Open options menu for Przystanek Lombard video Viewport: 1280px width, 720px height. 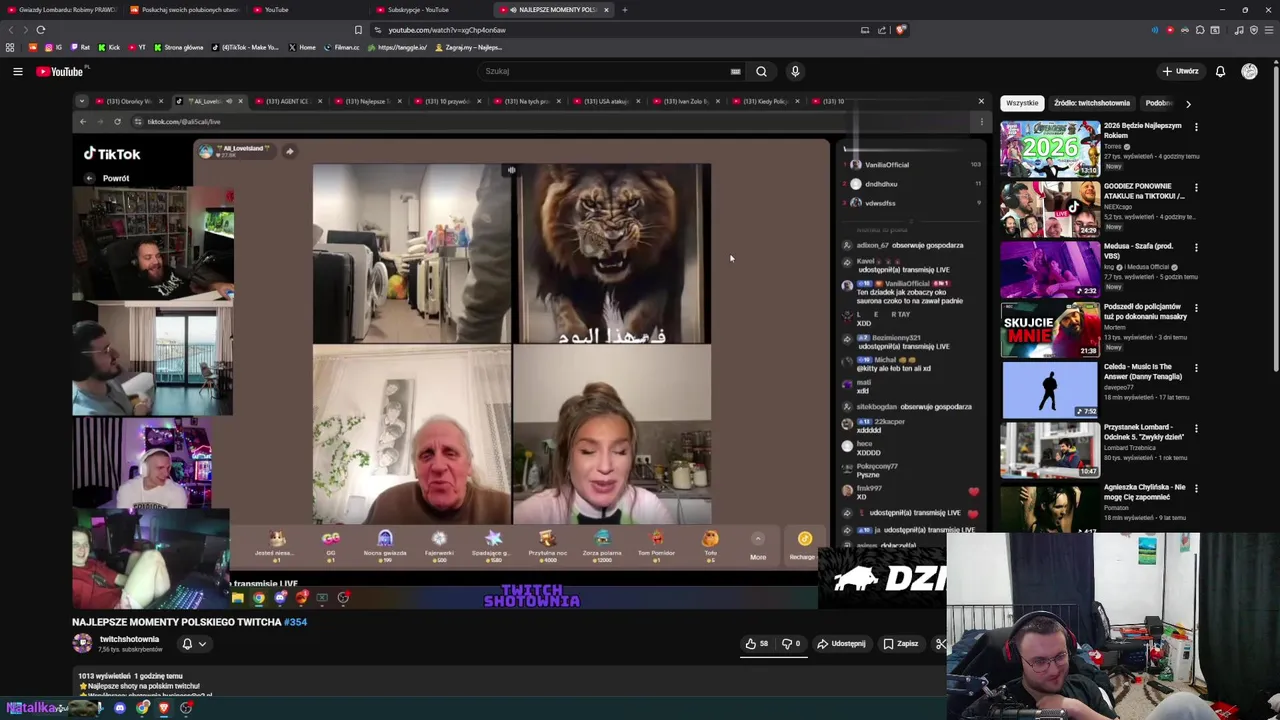point(1196,428)
